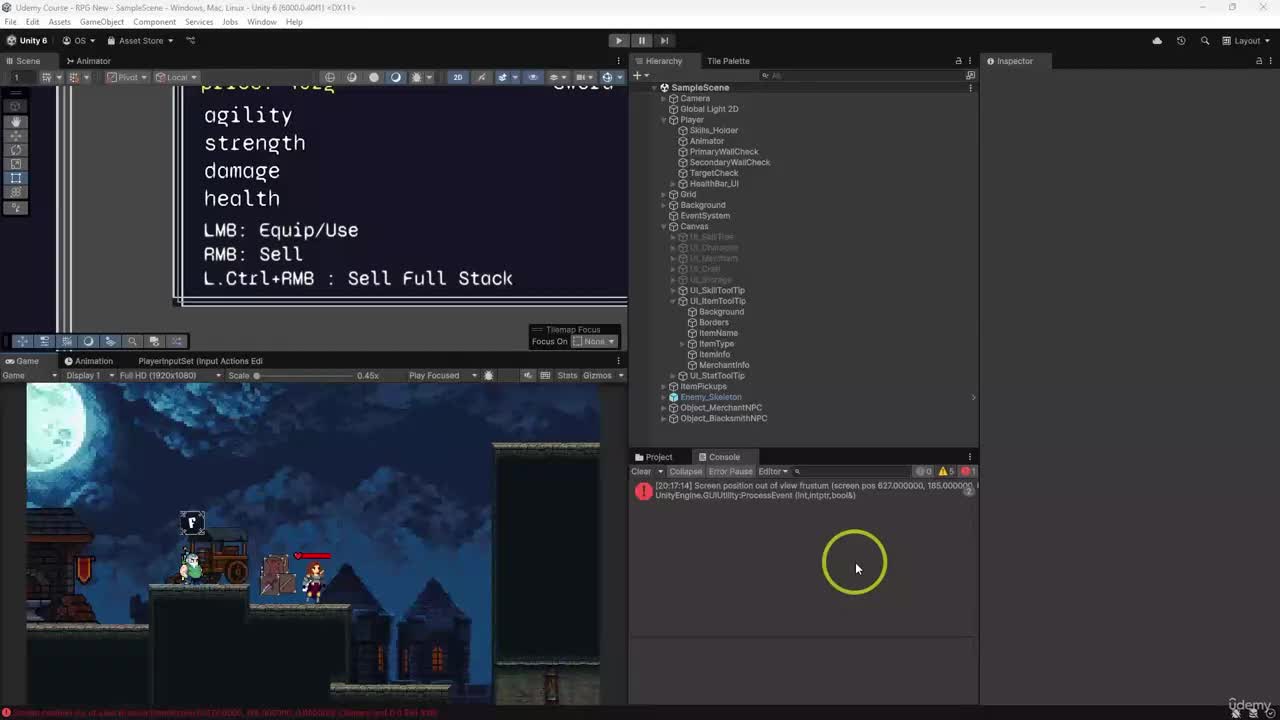Viewport: 1280px width, 720px height.
Task: Select MerchantInfo in Hierarchy
Action: point(724,365)
